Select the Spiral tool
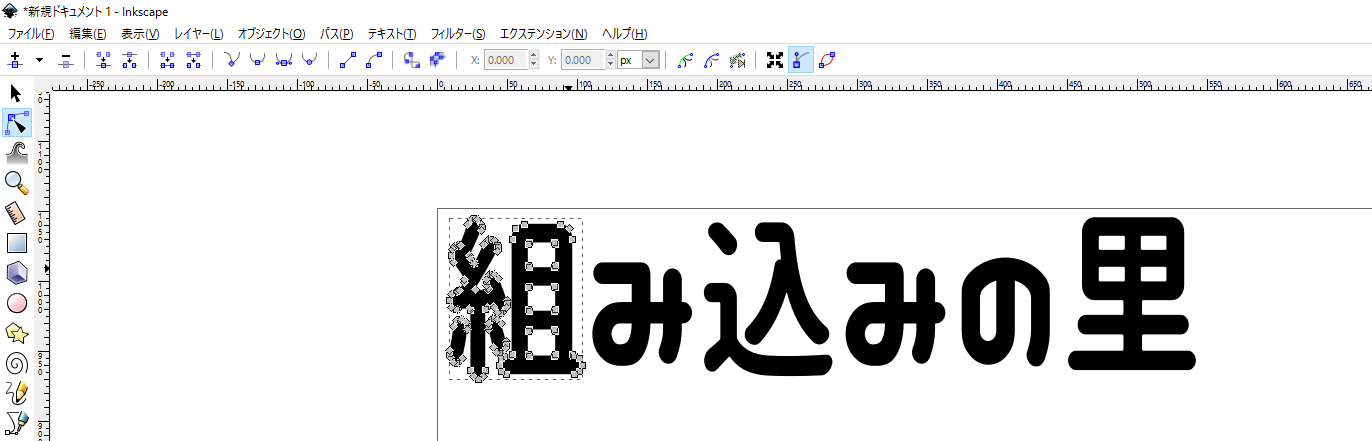 pyautogui.click(x=16, y=362)
